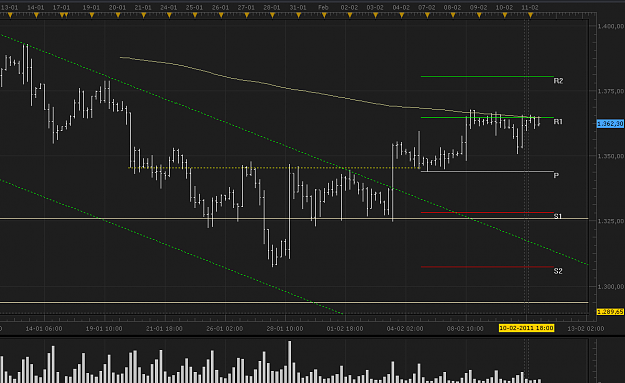Select the S1 support label
Viewport: 625px width, 383px height.
(558, 216)
